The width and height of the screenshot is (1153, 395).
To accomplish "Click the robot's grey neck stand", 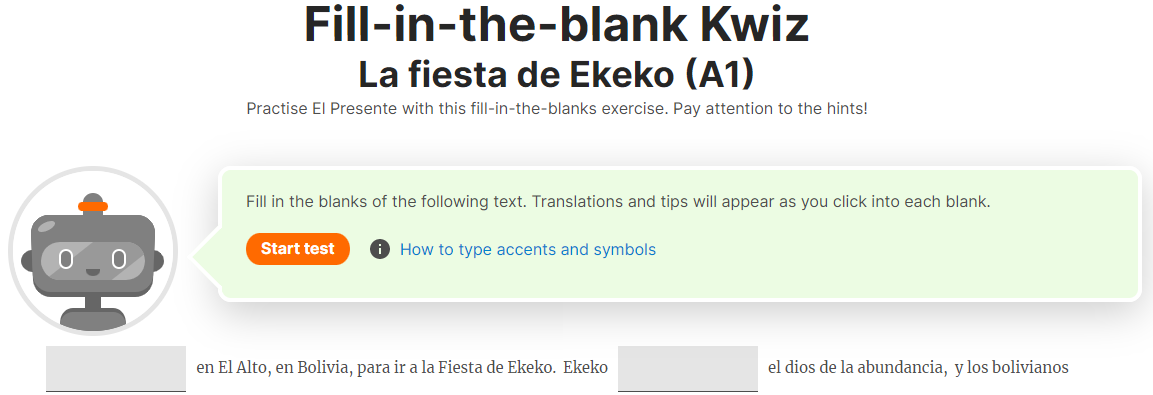I will pos(93,304).
